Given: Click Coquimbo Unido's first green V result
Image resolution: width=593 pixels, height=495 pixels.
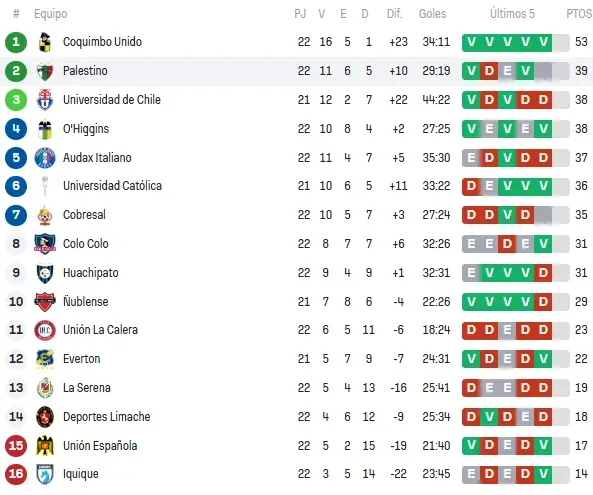Looking at the screenshot, I should point(471,42).
